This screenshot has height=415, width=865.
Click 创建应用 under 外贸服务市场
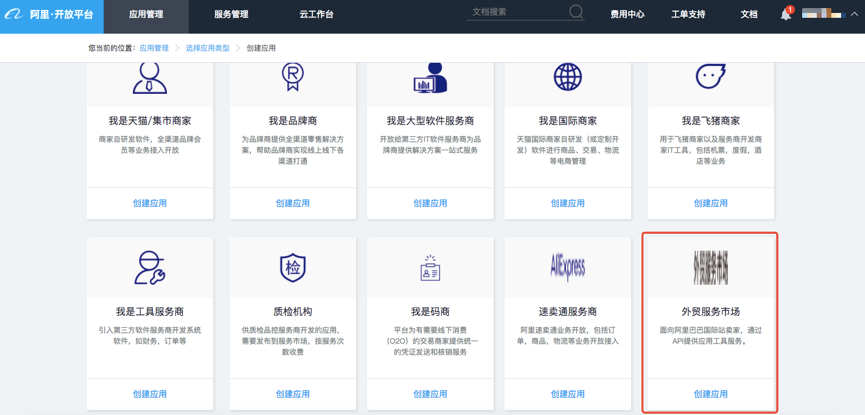[711, 394]
